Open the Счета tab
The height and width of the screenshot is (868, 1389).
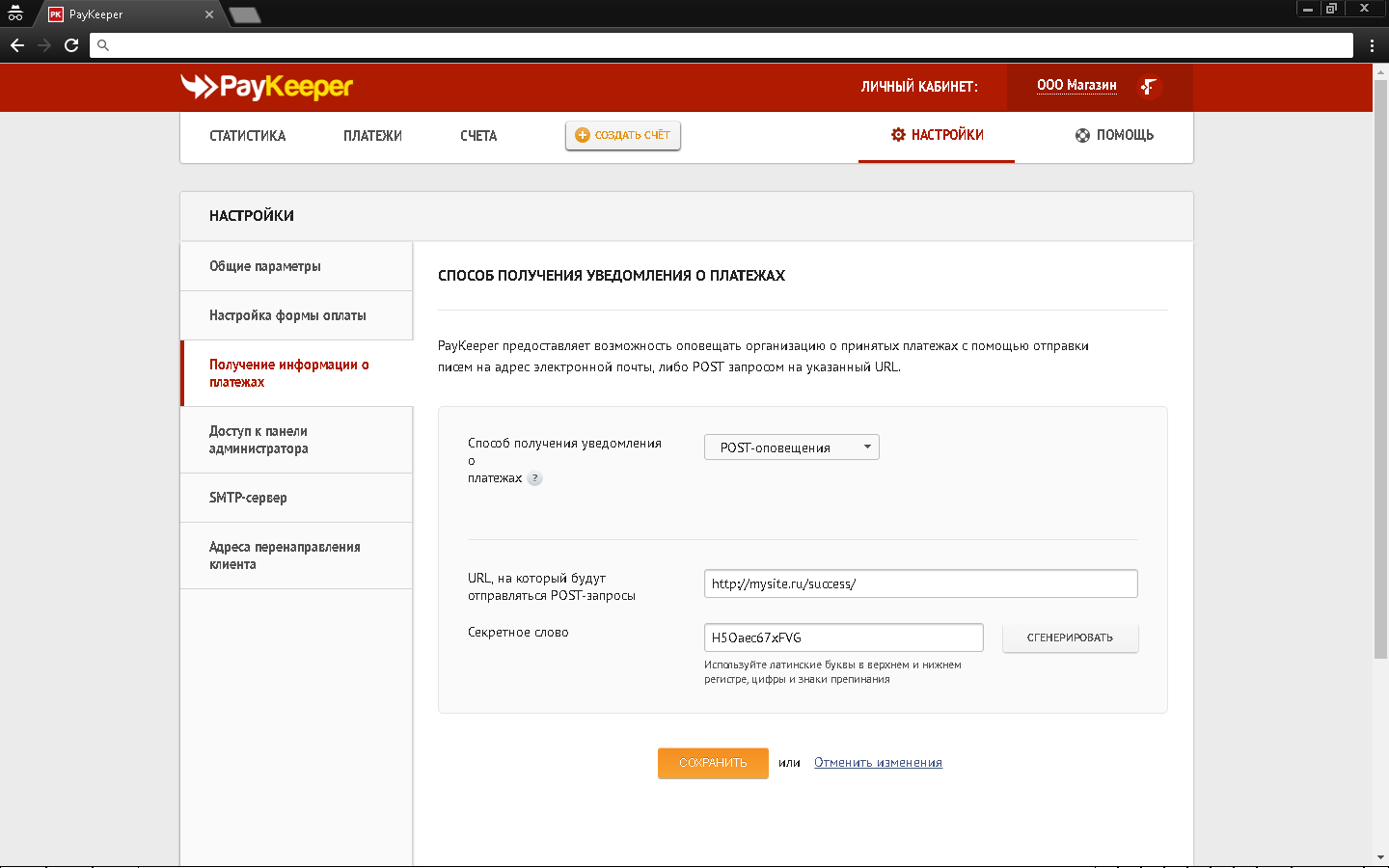point(478,136)
